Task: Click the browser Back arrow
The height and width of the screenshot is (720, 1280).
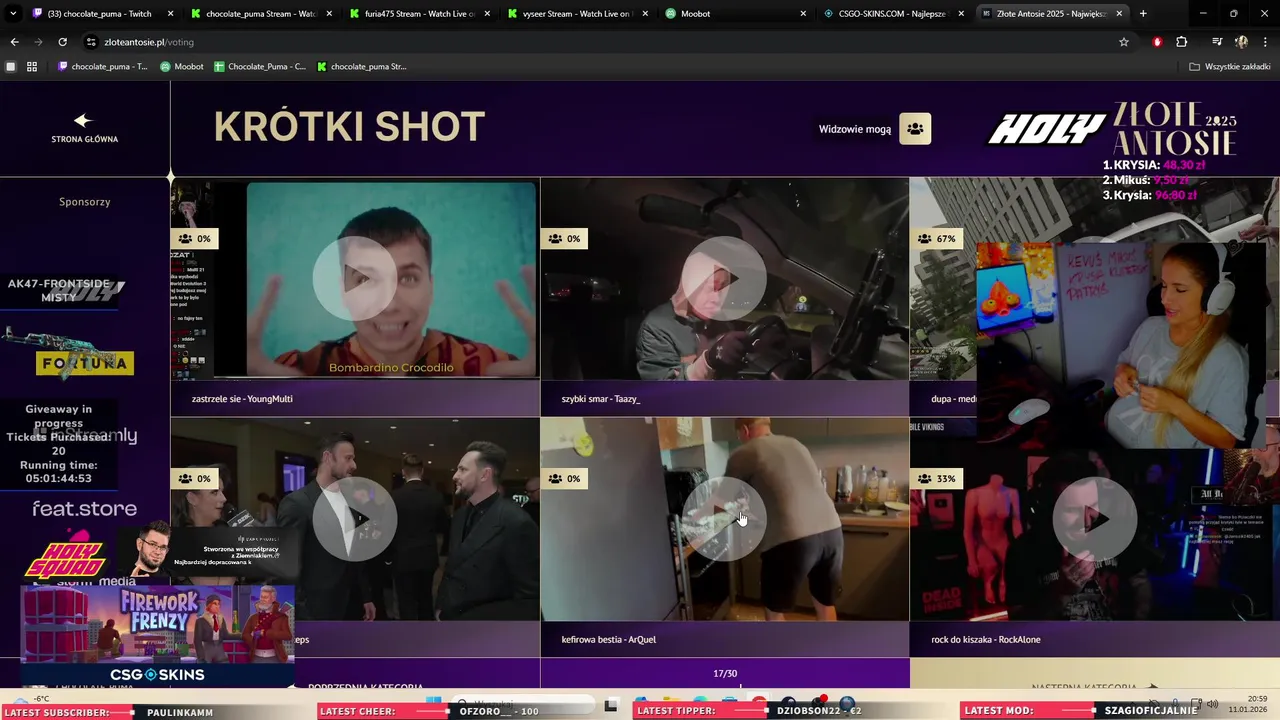Action: coord(14,42)
